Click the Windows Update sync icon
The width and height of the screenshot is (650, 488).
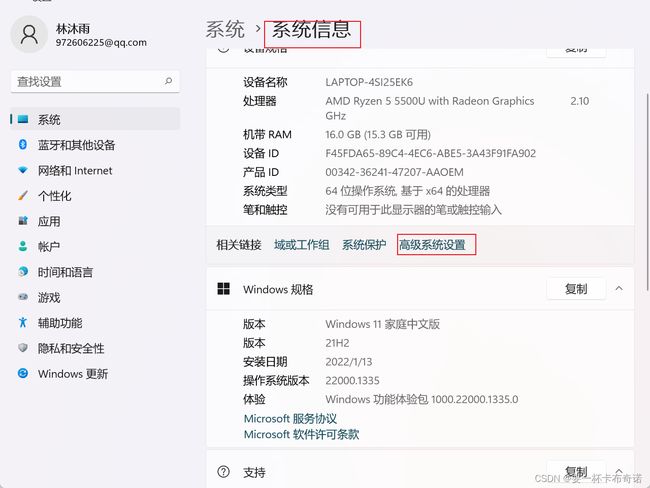(x=23, y=373)
